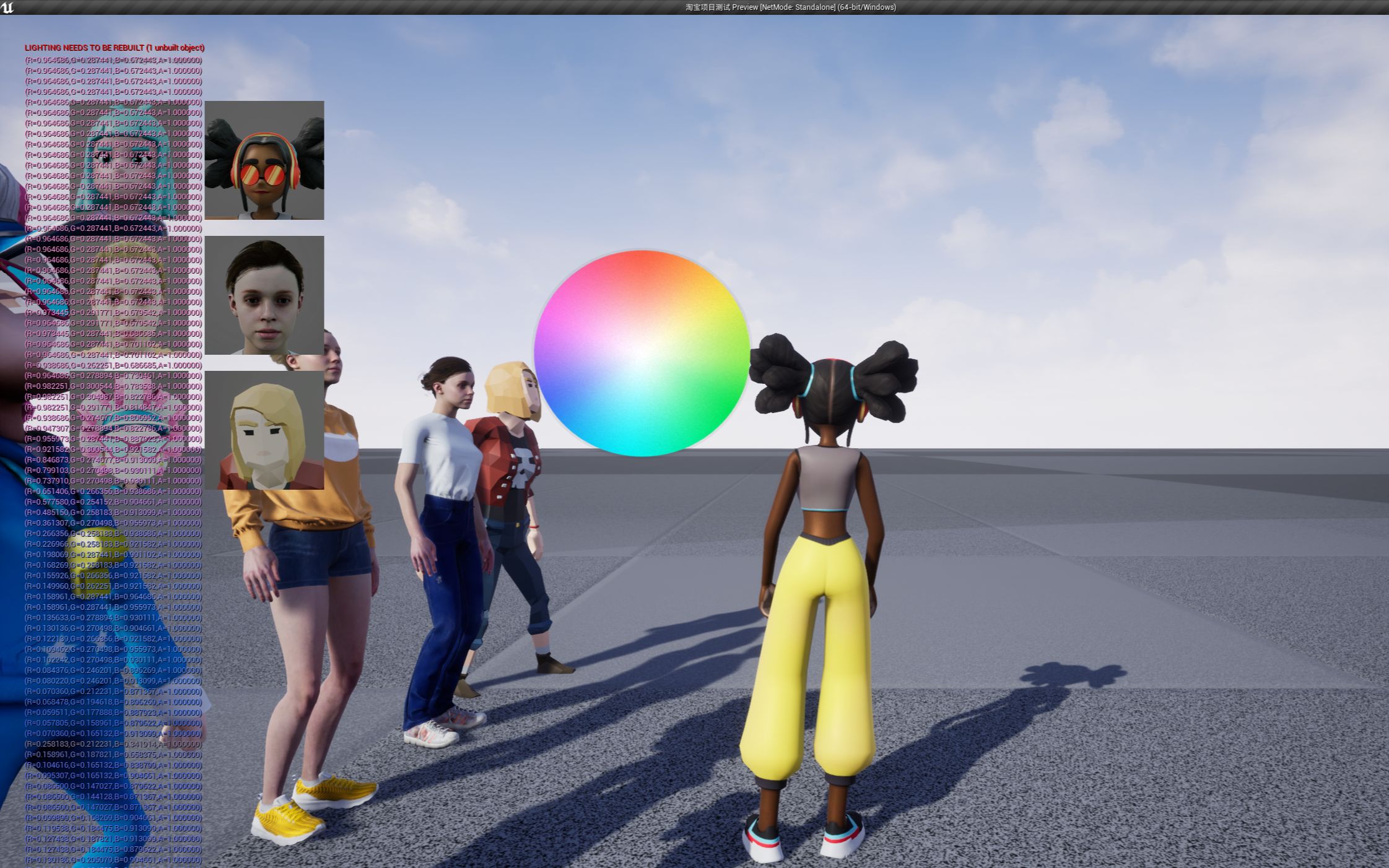Viewport: 1389px width, 868px height.
Task: Click the debug line starting R=0.799103
Action: (113, 471)
